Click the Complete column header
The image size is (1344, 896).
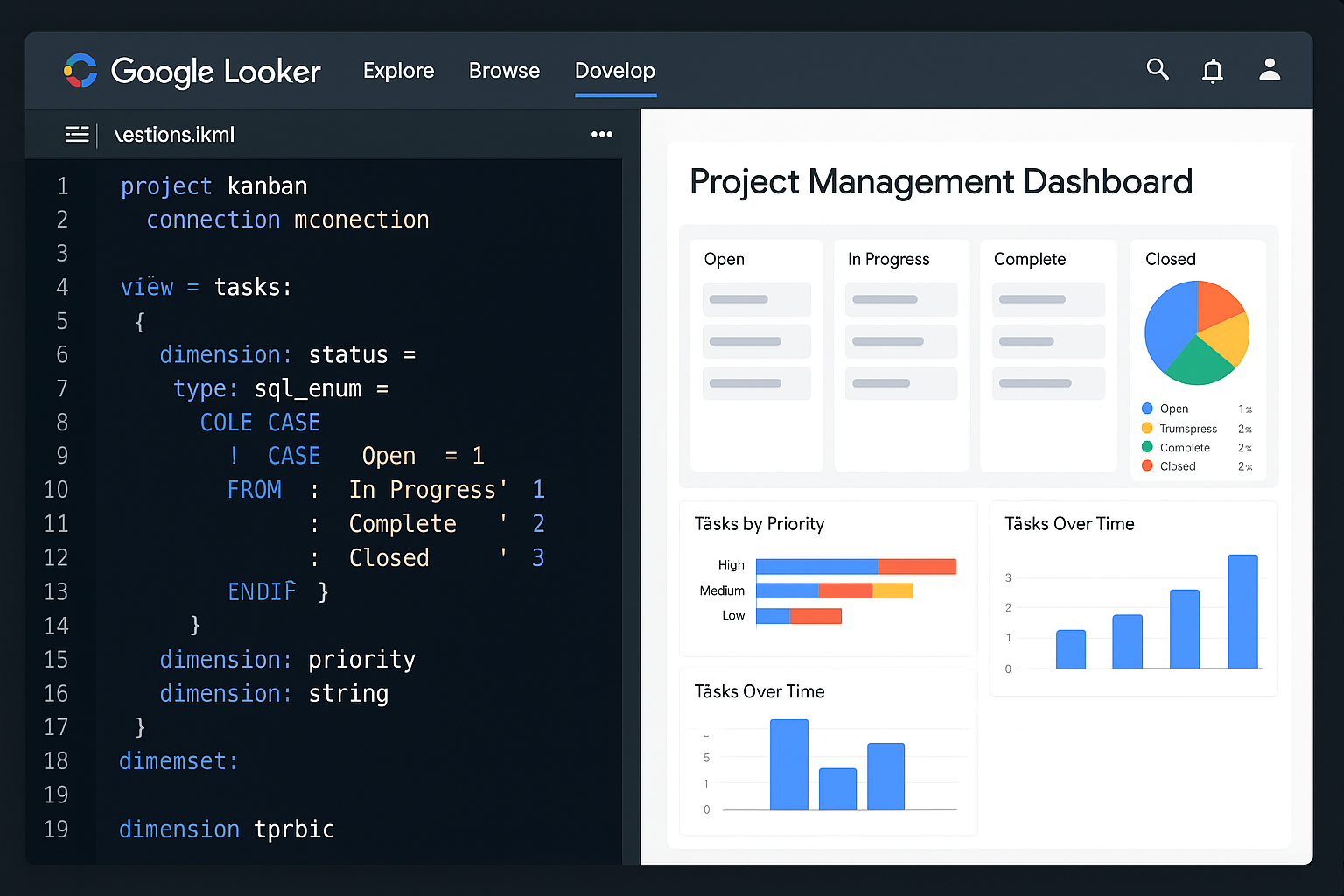pos(1030,259)
